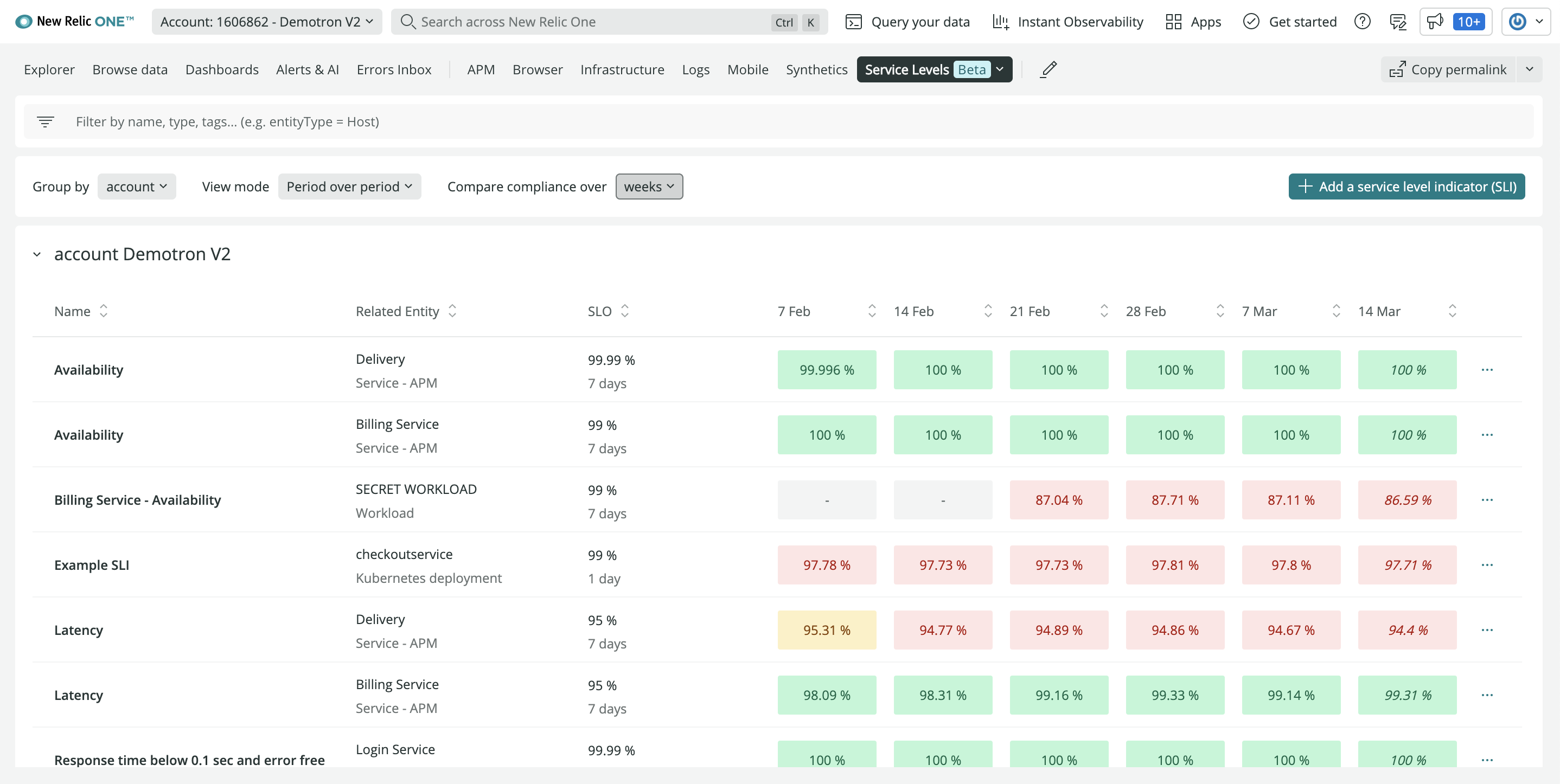1560x784 pixels.
Task: Open the help question mark icon
Action: [x=1362, y=22]
